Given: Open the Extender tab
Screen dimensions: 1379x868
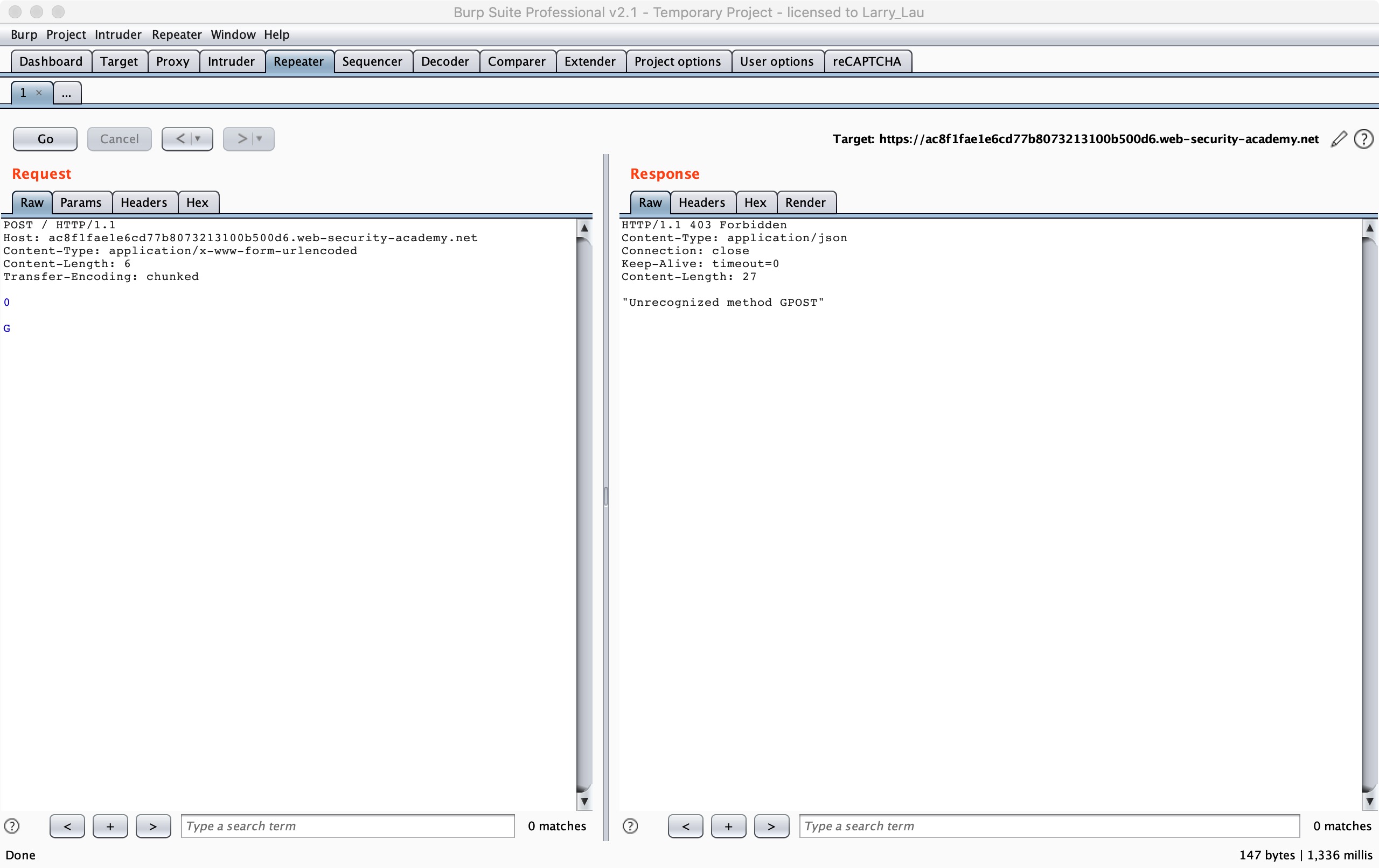Looking at the screenshot, I should coord(590,61).
